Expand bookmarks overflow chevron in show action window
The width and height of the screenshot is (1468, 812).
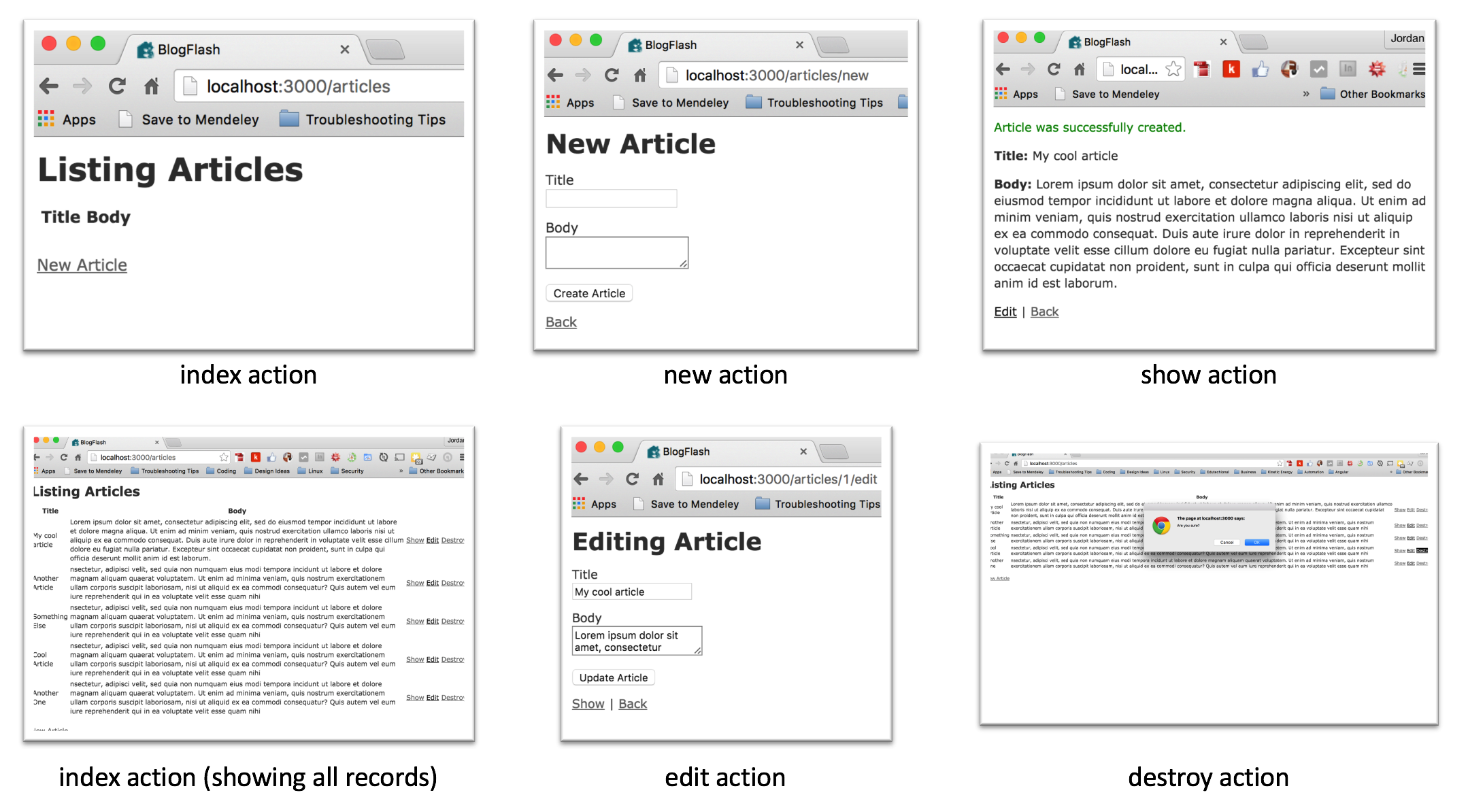coord(1306,94)
